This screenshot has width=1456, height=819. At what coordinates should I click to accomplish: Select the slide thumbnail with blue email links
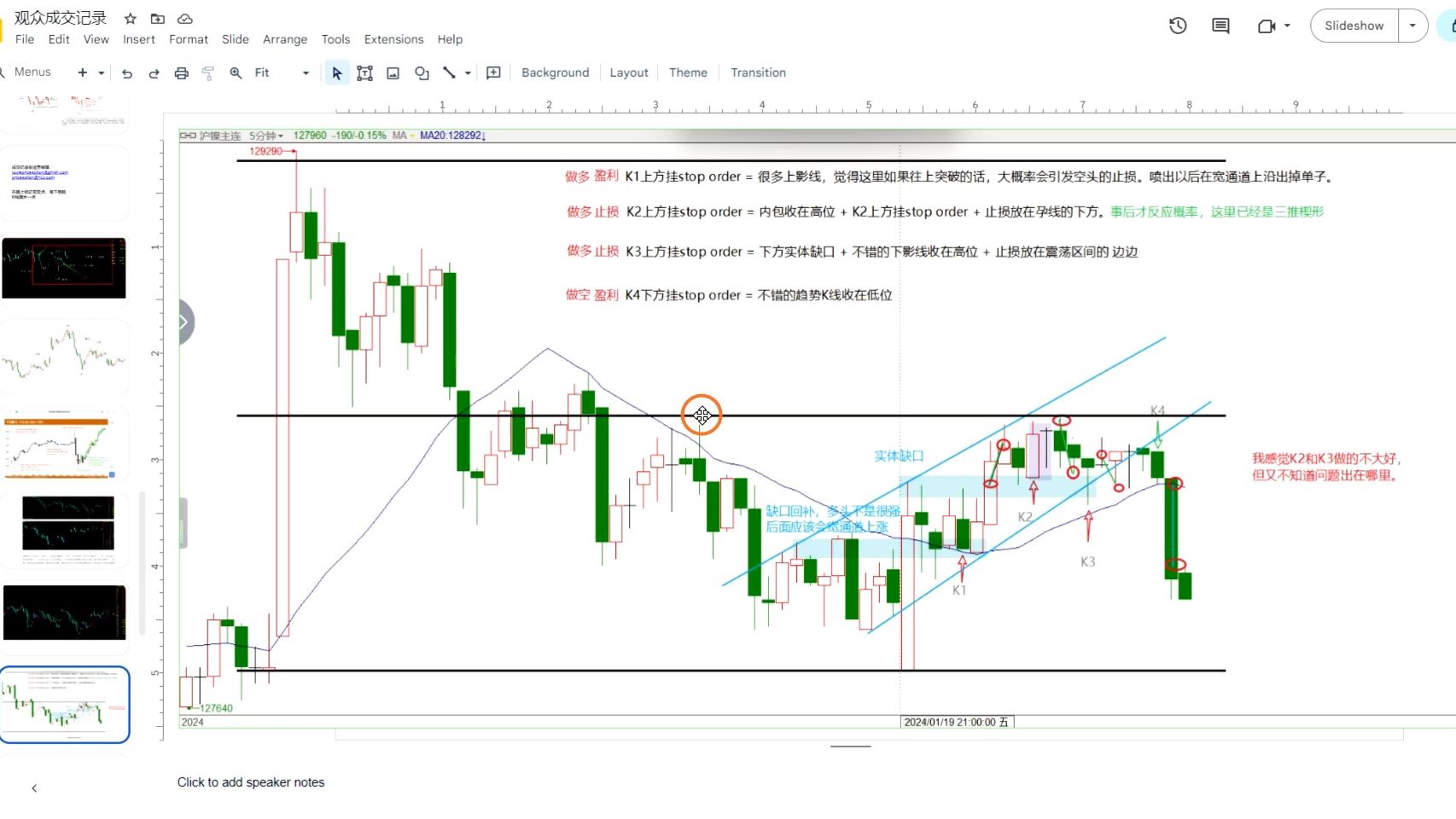[x=65, y=183]
